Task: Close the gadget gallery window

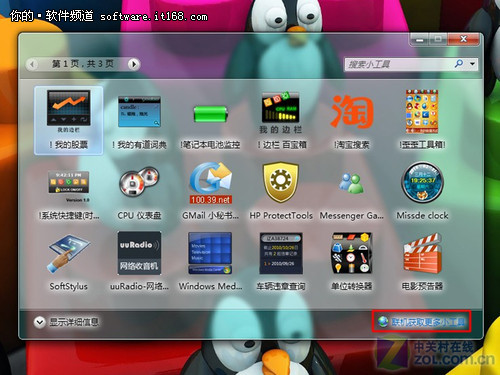Action: 463,39
